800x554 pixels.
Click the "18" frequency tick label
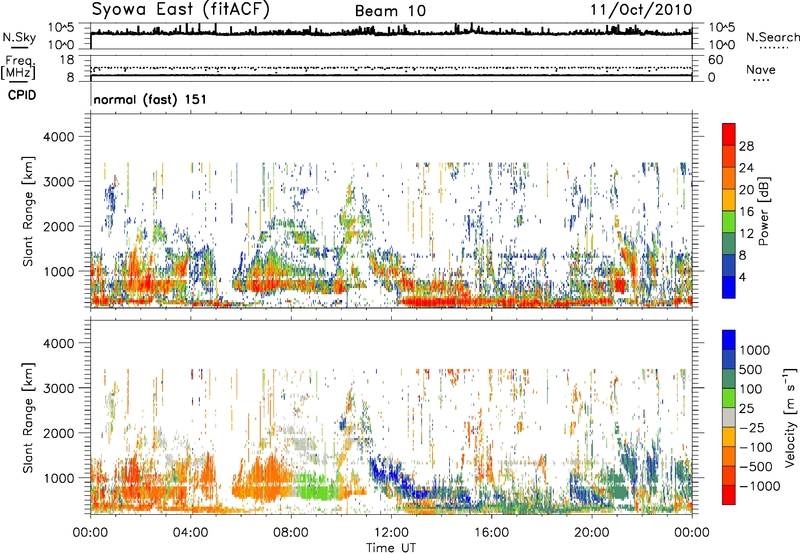click(x=66, y=60)
